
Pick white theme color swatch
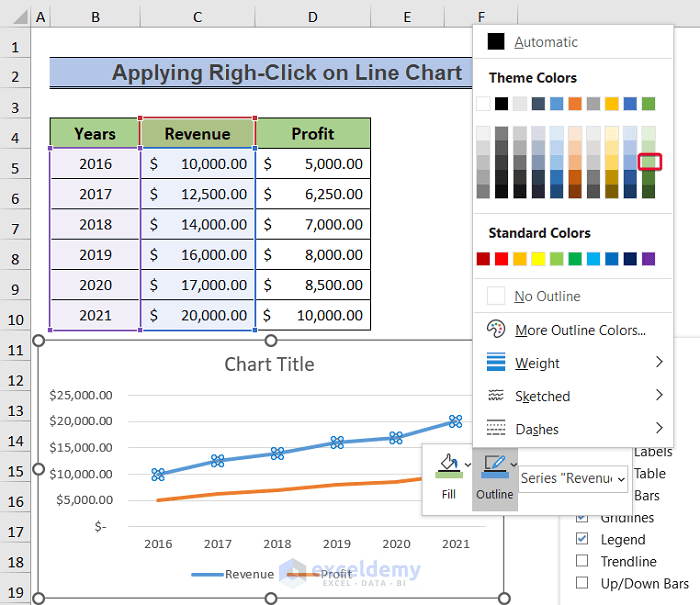click(x=483, y=104)
